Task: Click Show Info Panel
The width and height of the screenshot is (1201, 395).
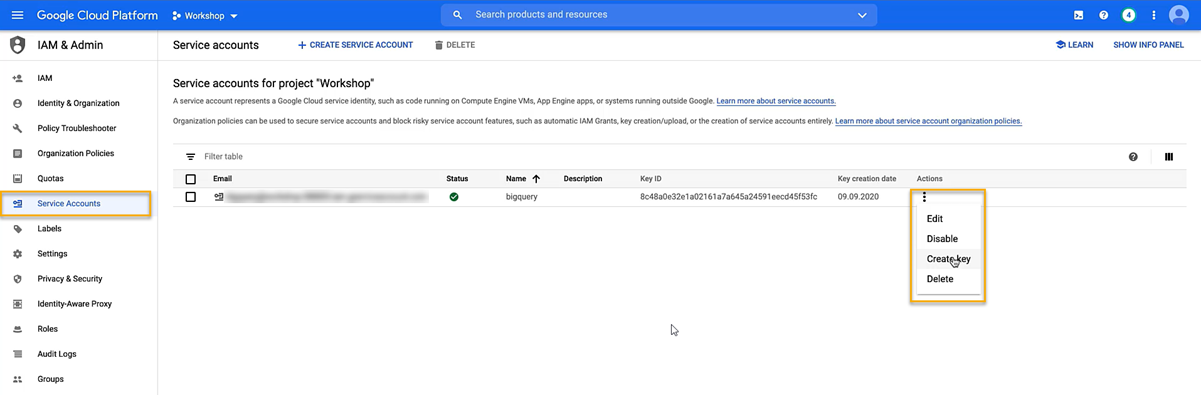Action: coord(1148,45)
